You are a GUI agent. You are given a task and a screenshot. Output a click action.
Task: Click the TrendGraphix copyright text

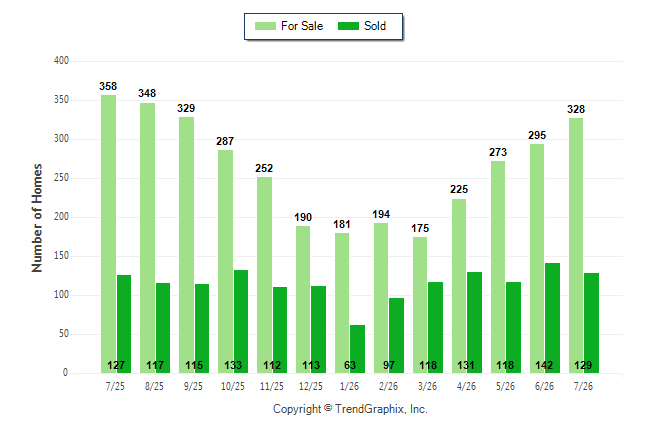[350, 409]
